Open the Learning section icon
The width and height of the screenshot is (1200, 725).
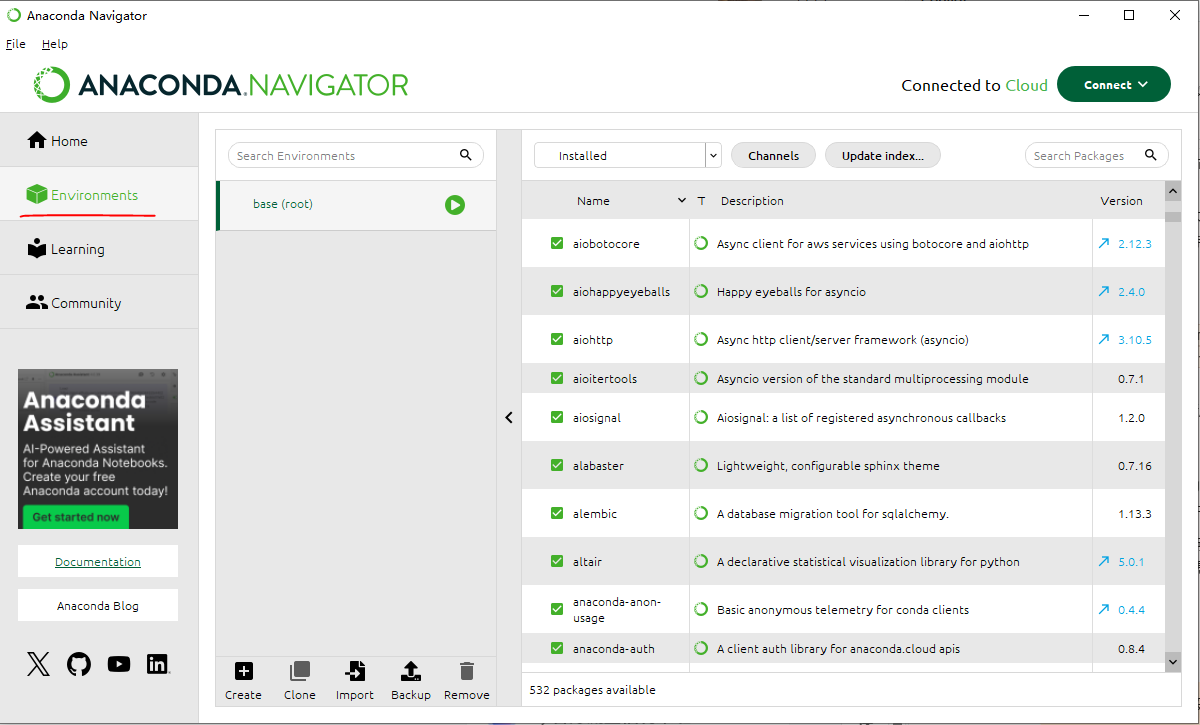pos(37,249)
